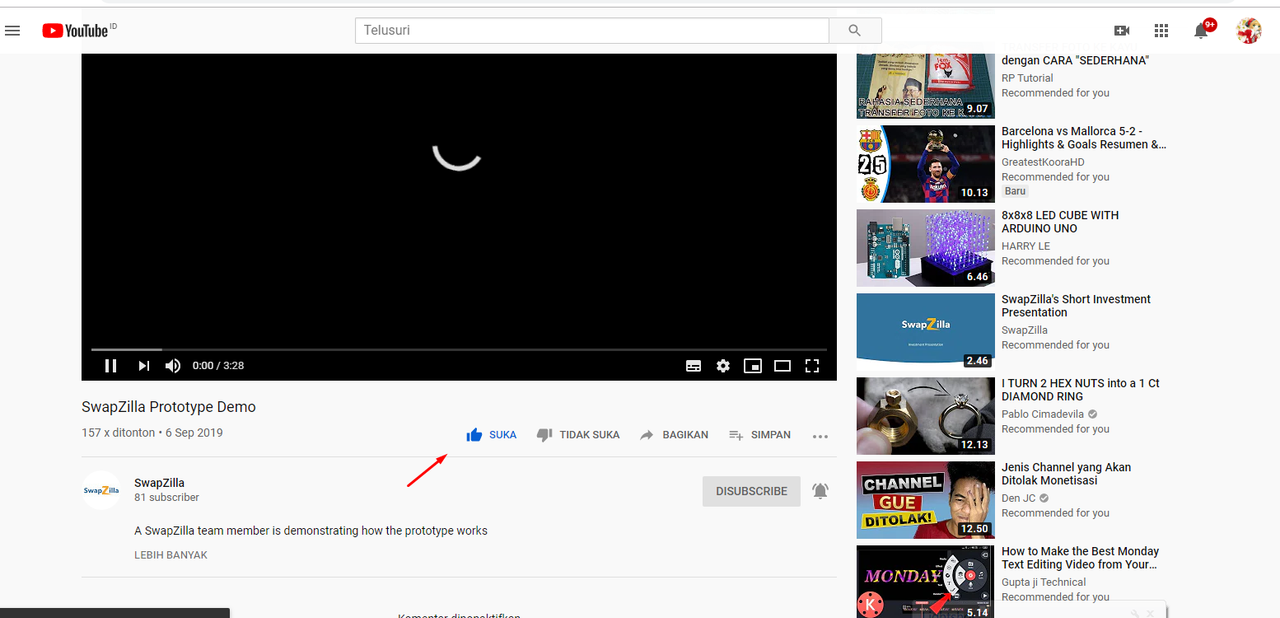Expand description with LEBIH BANYAK
Screen dimensions: 1280x618
(x=171, y=555)
